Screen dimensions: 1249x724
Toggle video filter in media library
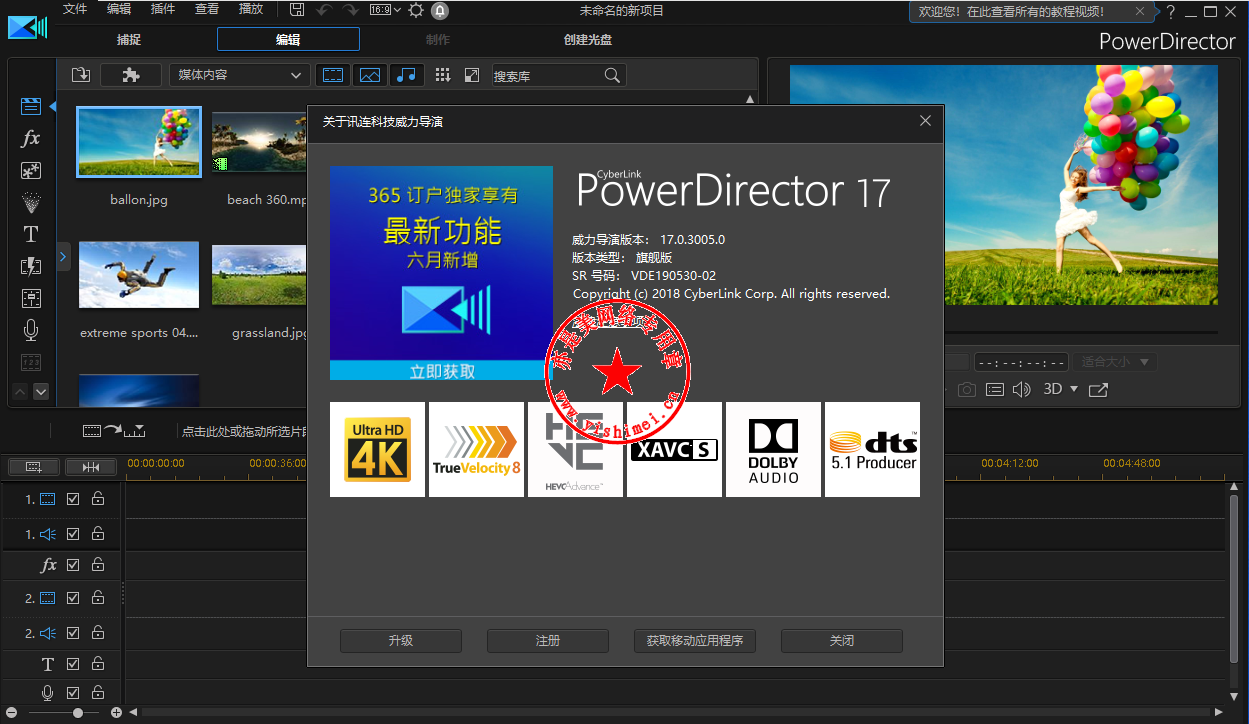tap(333, 75)
